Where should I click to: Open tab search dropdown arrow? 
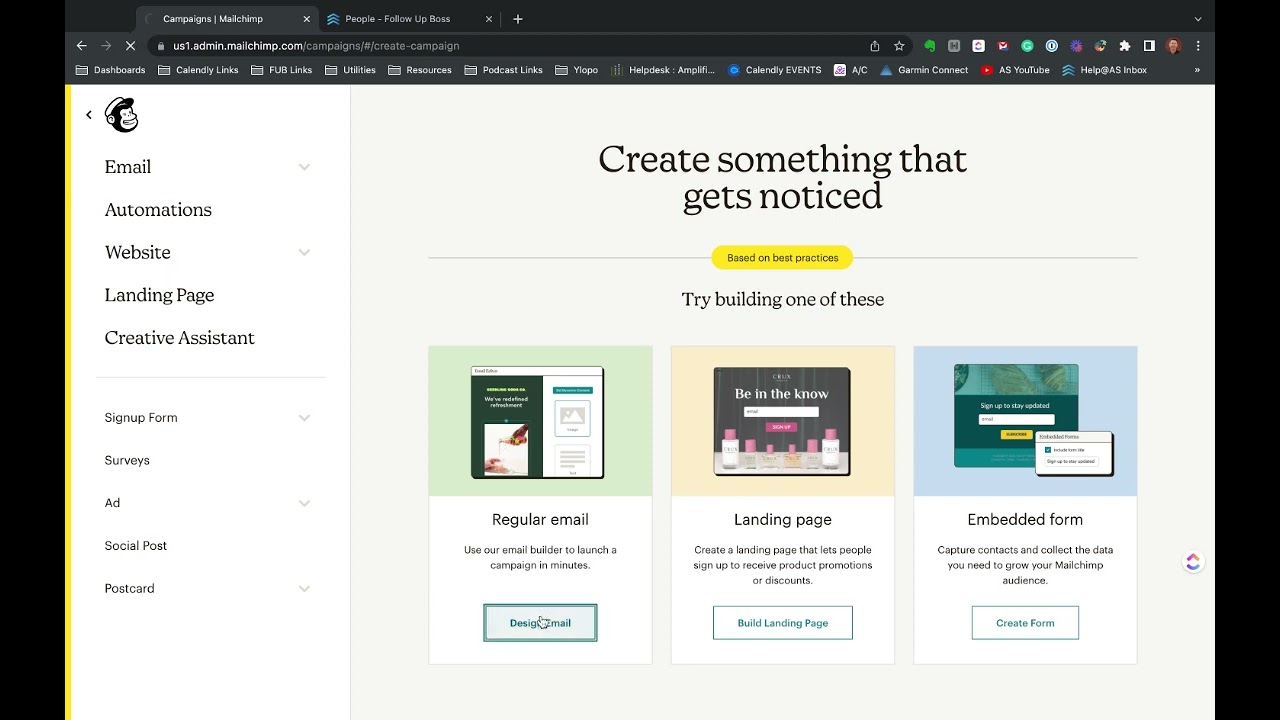[x=1198, y=19]
